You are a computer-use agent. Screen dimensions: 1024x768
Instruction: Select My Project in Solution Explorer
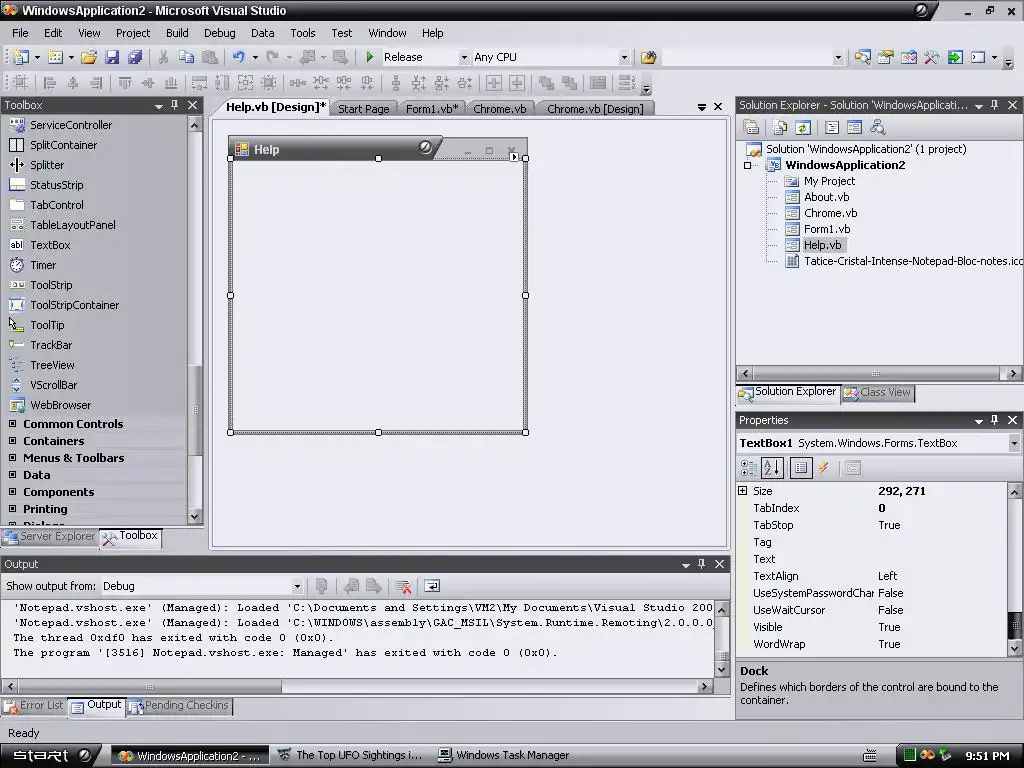829,182
